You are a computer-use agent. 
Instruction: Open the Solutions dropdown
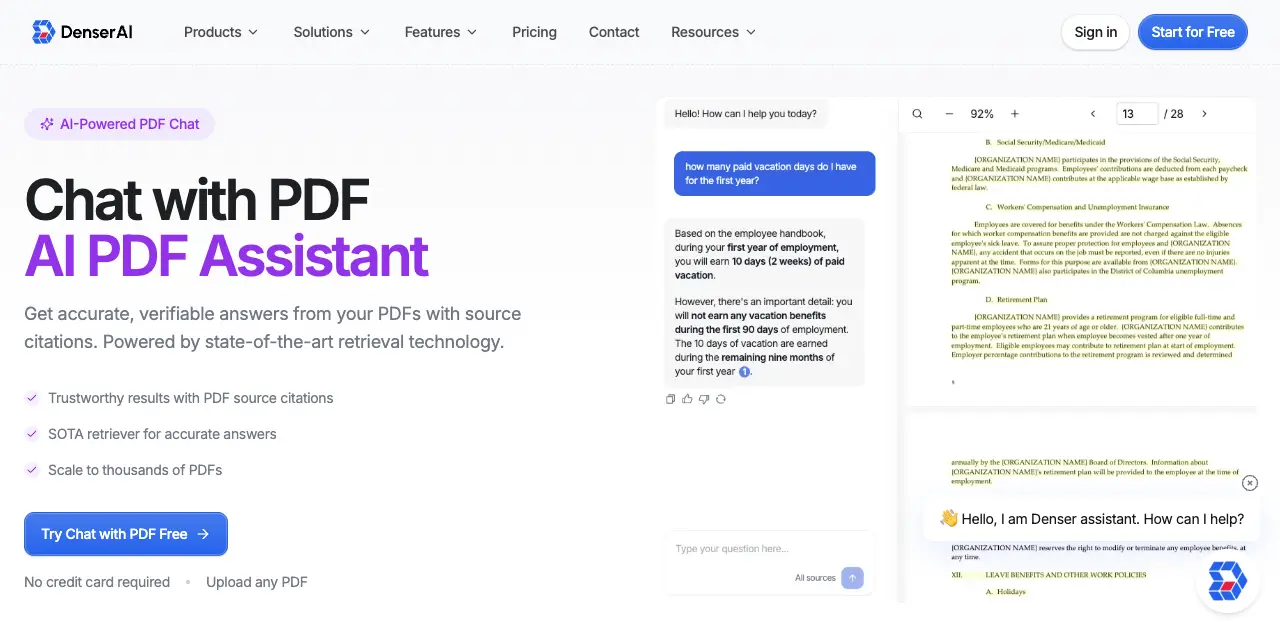[331, 32]
